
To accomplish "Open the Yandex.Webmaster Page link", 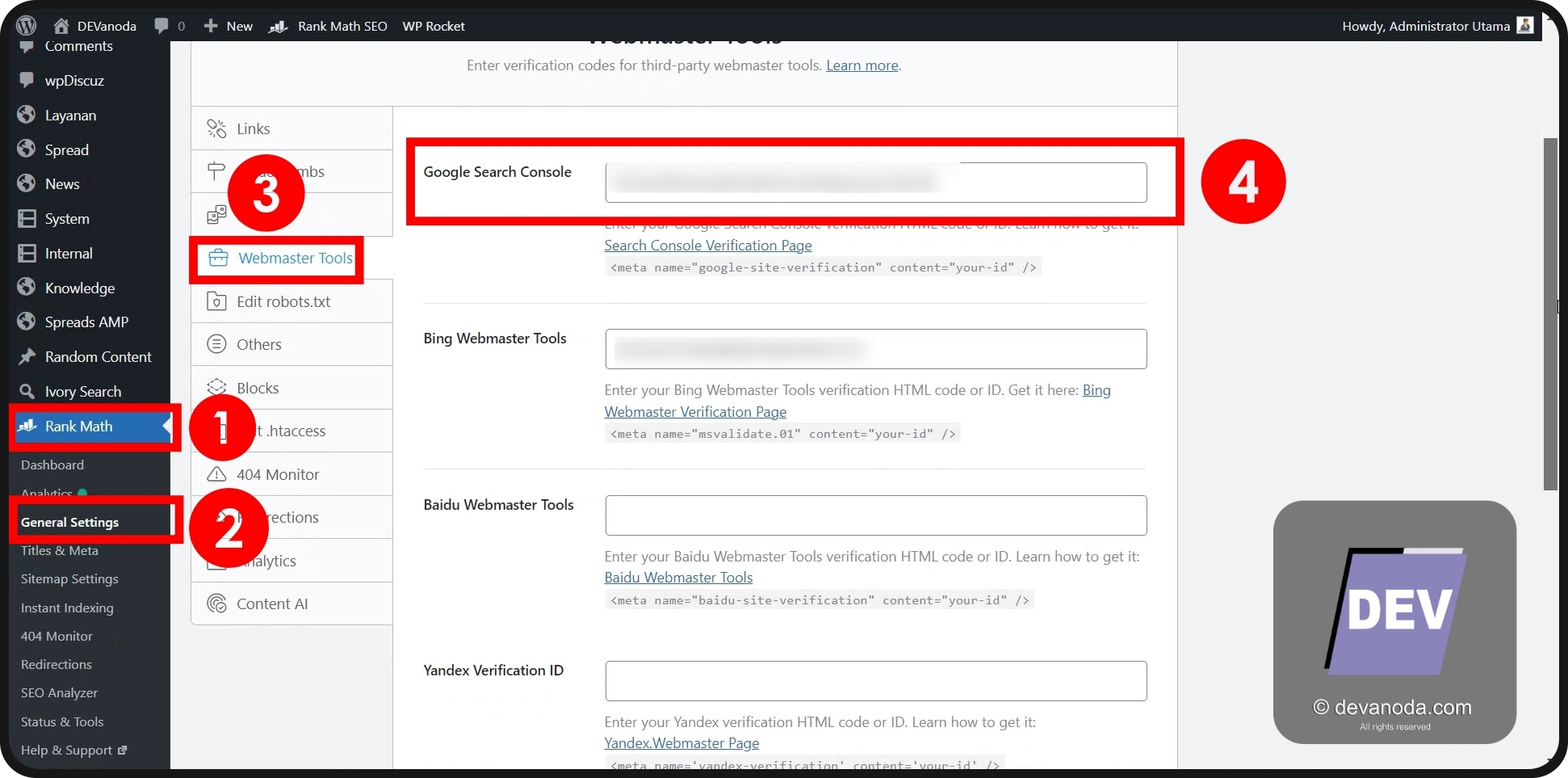I will (681, 743).
